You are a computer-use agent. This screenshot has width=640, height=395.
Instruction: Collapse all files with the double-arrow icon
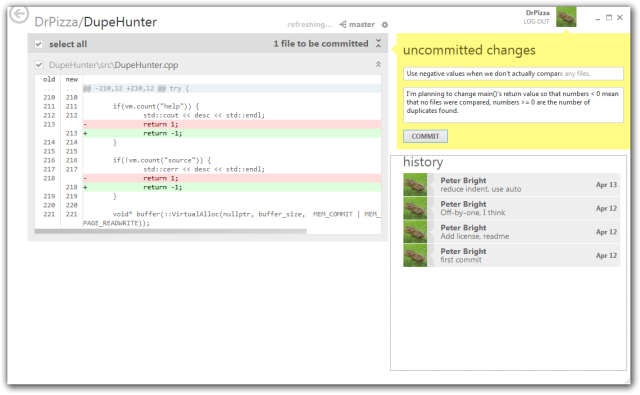378,43
